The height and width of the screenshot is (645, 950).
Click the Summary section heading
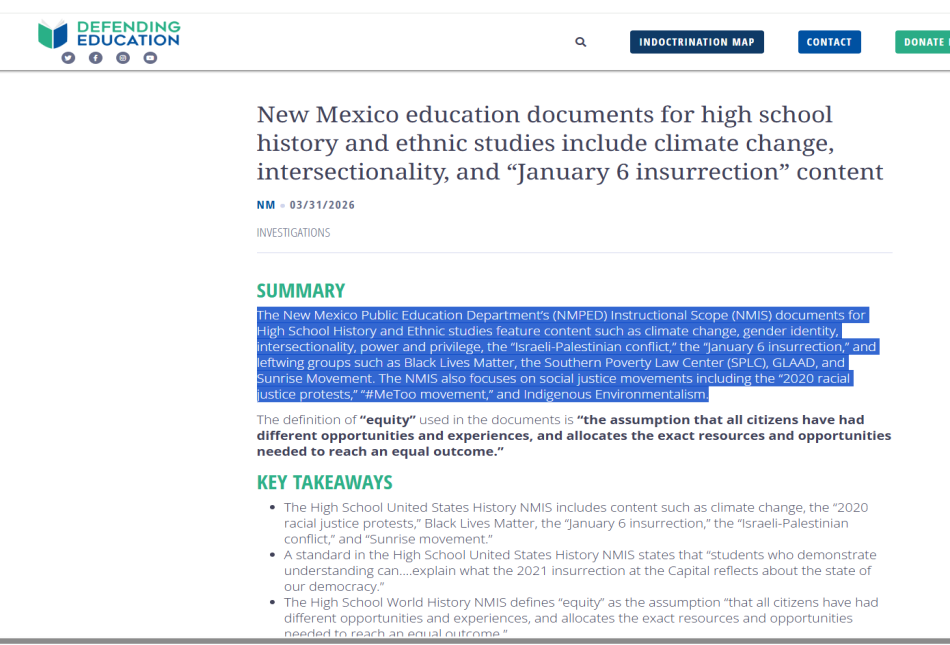point(300,291)
